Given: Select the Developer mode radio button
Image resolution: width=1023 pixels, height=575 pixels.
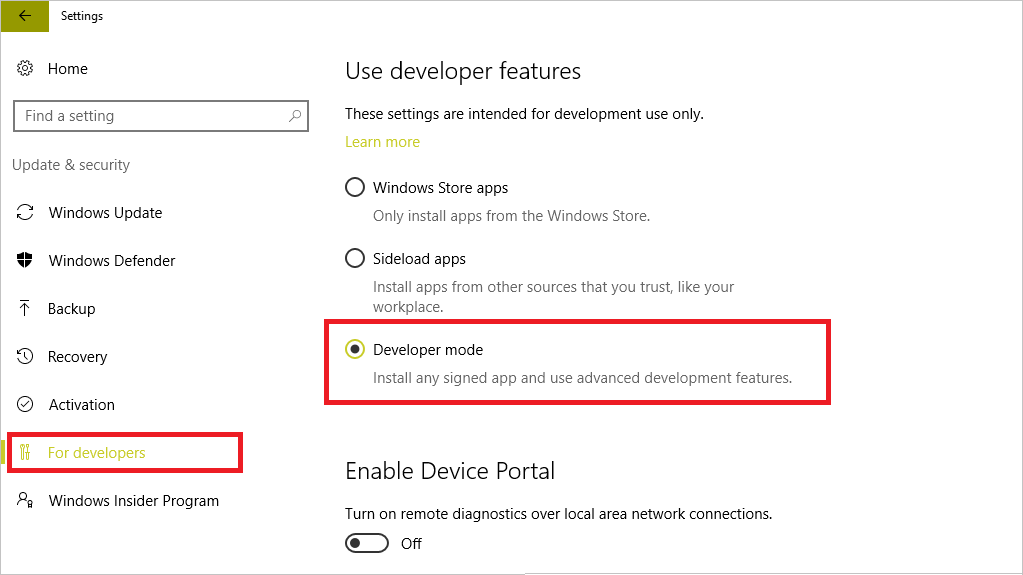Looking at the screenshot, I should tap(355, 350).
